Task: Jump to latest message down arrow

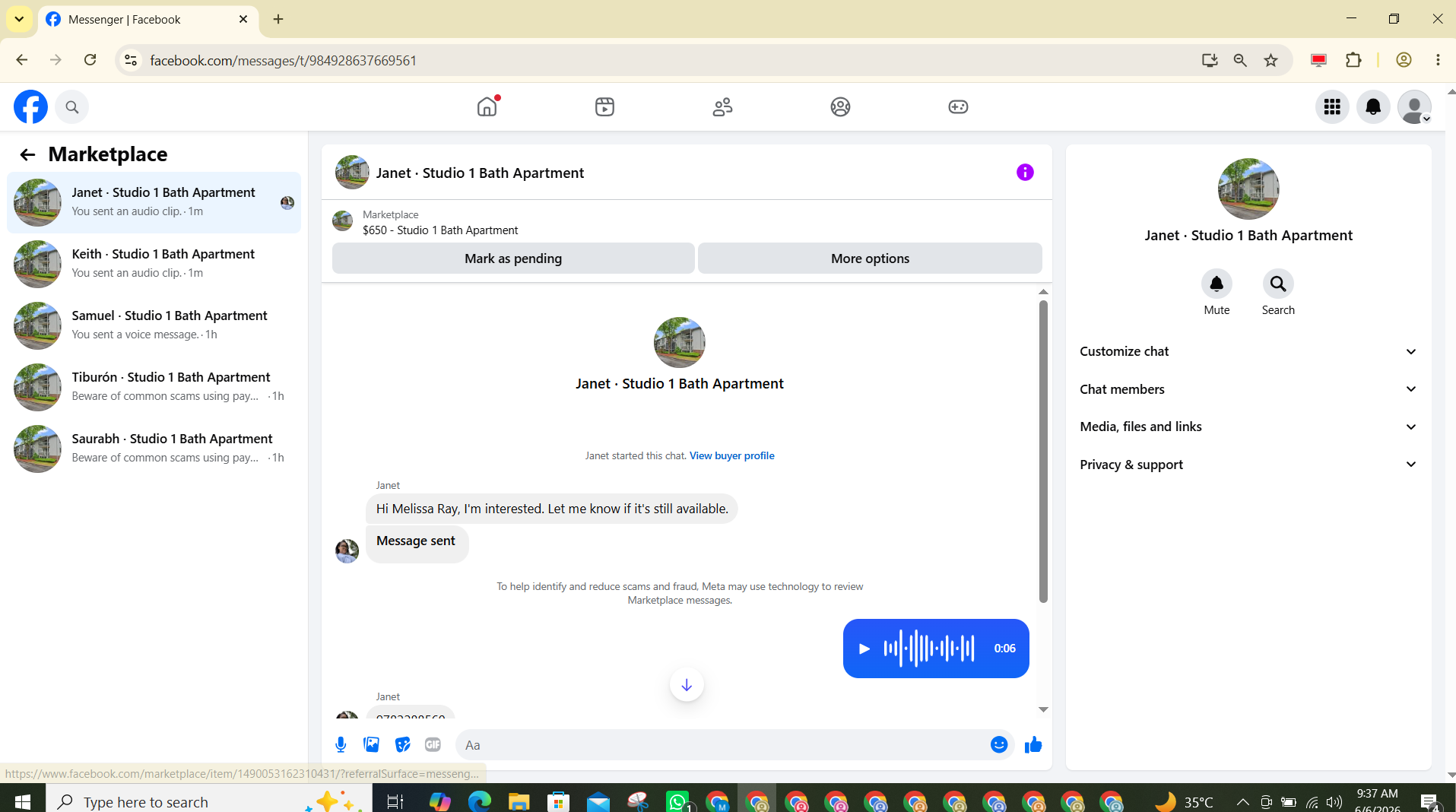Action: click(x=687, y=685)
